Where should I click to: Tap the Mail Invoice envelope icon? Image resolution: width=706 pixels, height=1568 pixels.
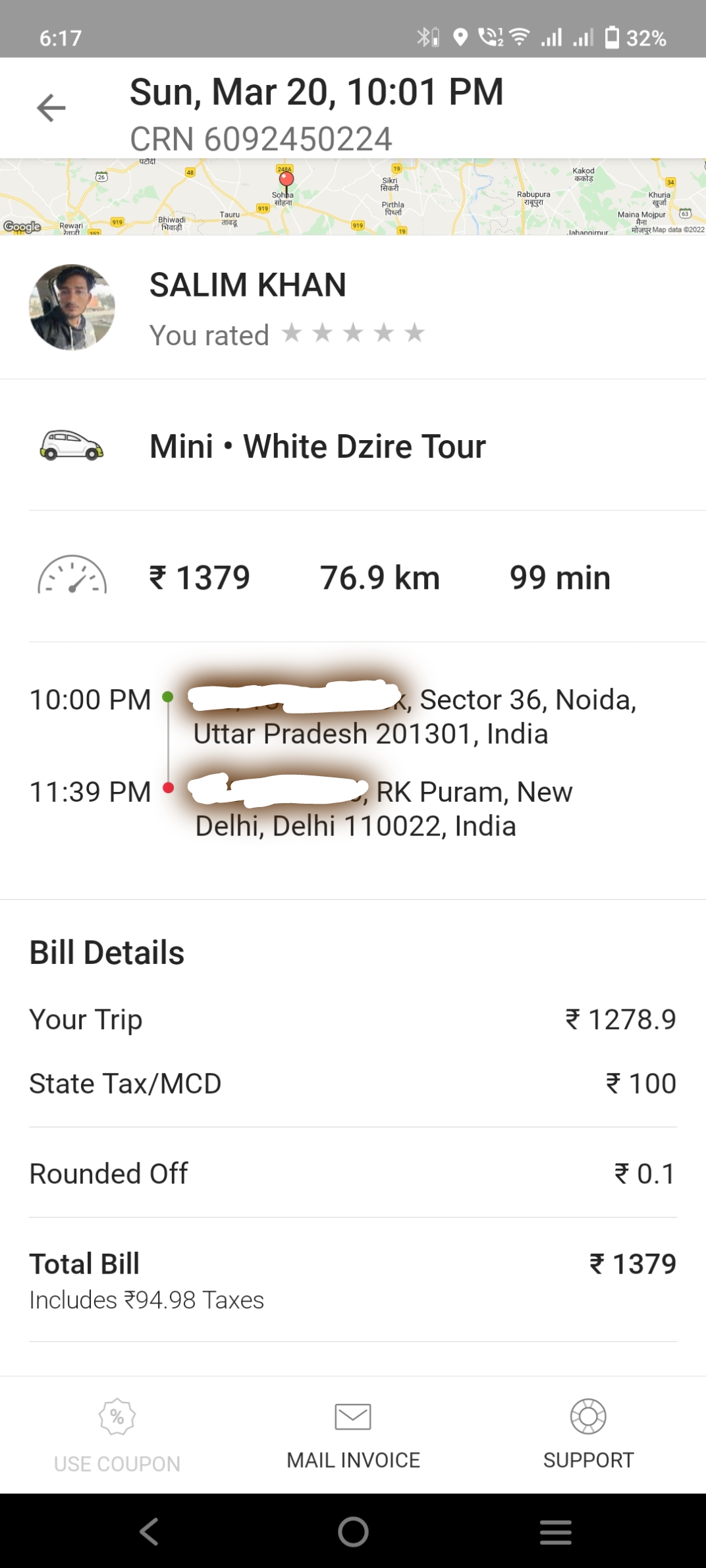coord(353,1416)
